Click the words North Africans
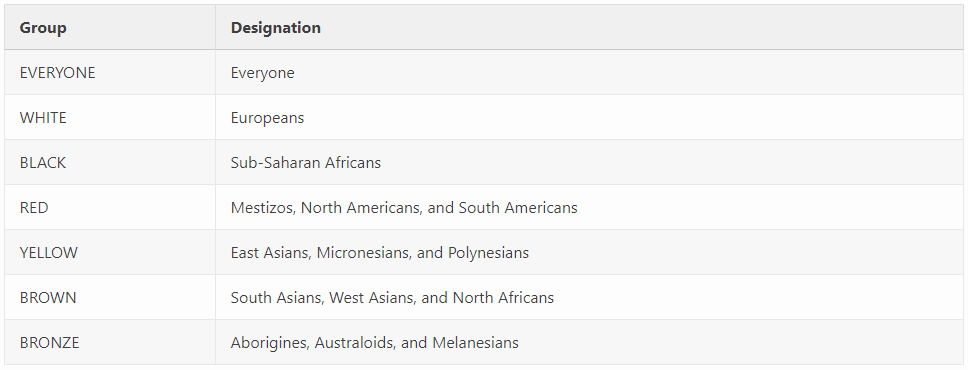The height and width of the screenshot is (370, 968). [503, 298]
